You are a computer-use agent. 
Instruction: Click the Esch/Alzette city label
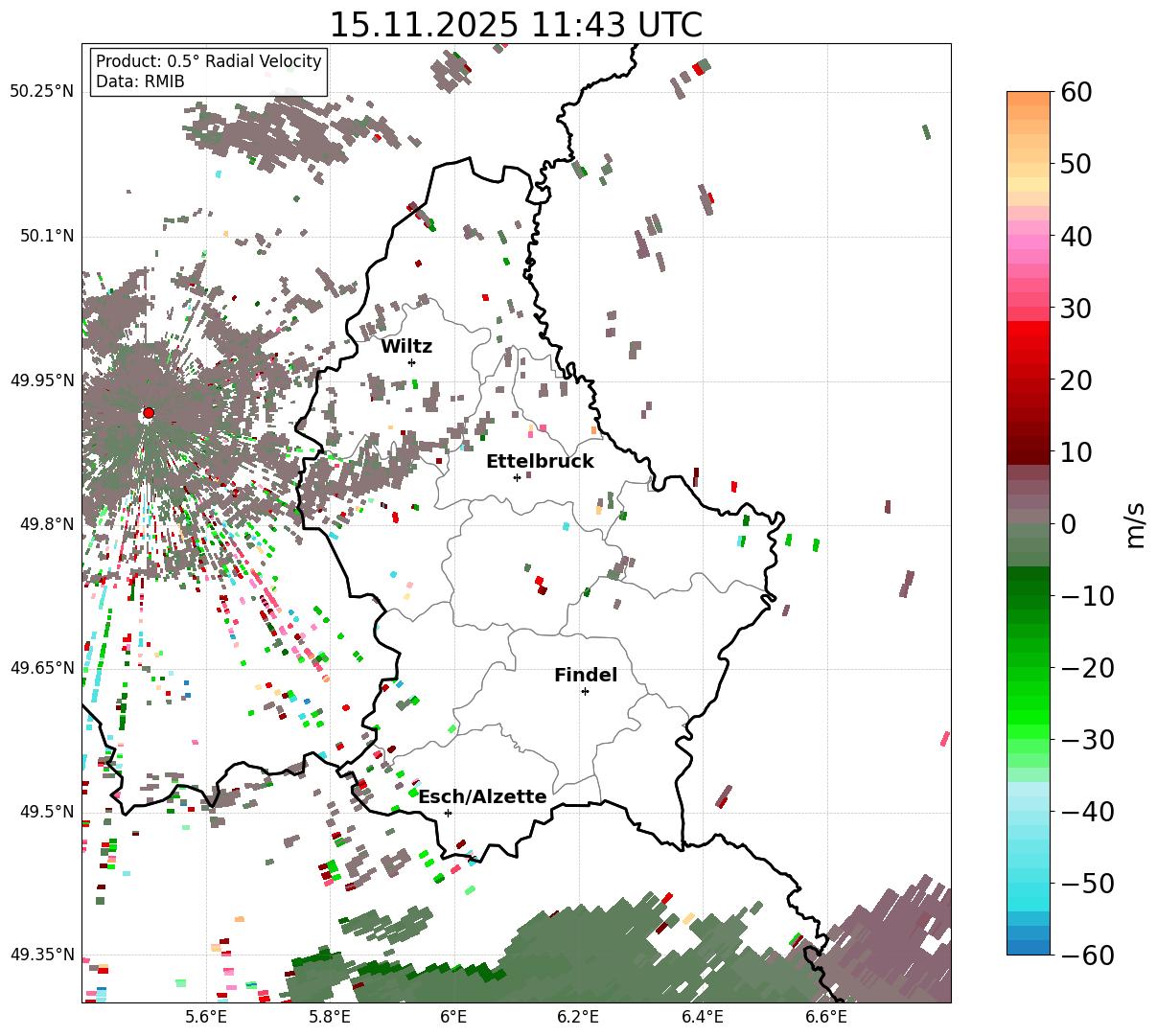tap(482, 796)
